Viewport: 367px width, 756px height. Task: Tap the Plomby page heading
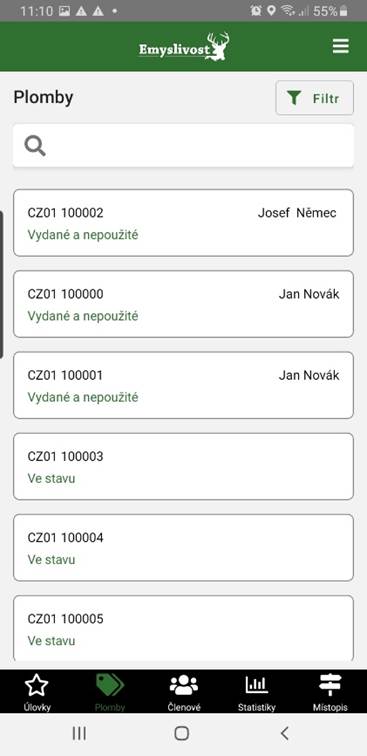tap(43, 98)
